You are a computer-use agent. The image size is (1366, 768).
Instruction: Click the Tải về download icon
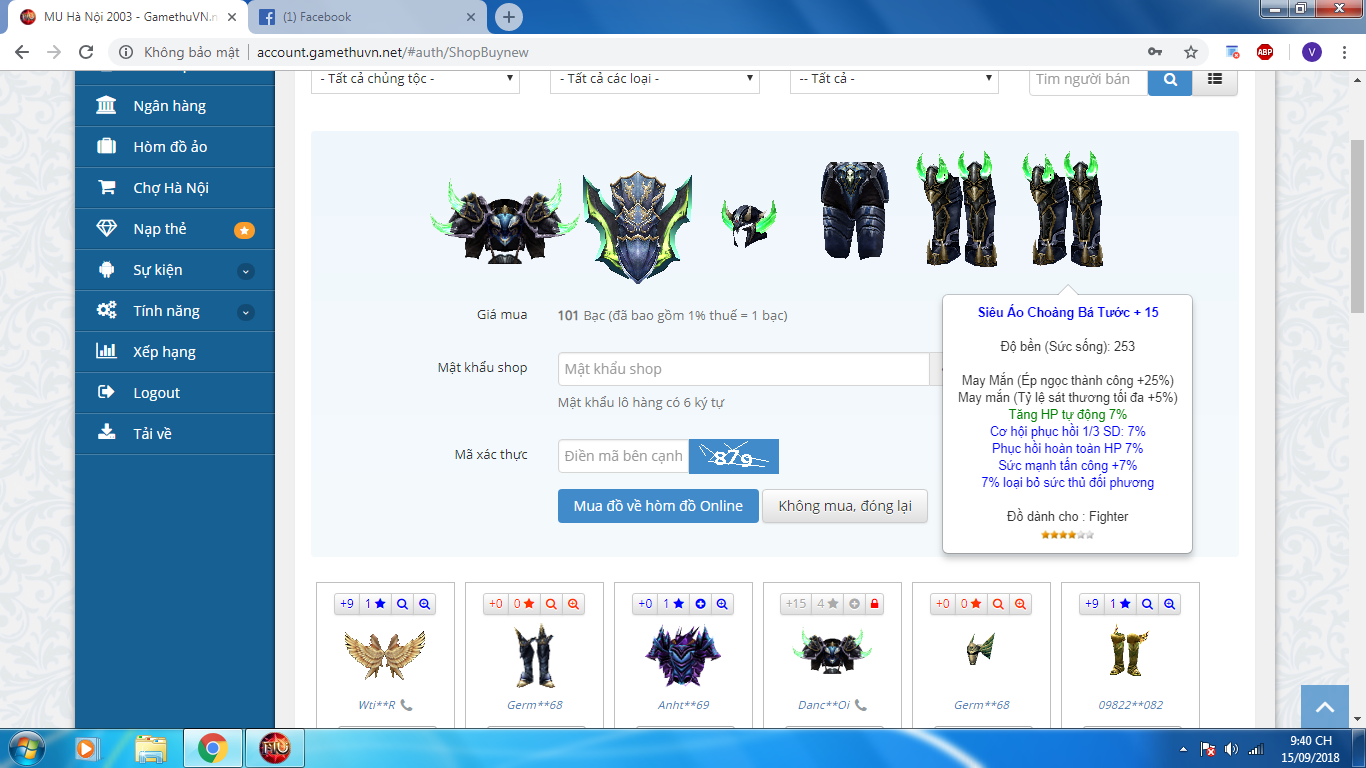click(x=106, y=432)
